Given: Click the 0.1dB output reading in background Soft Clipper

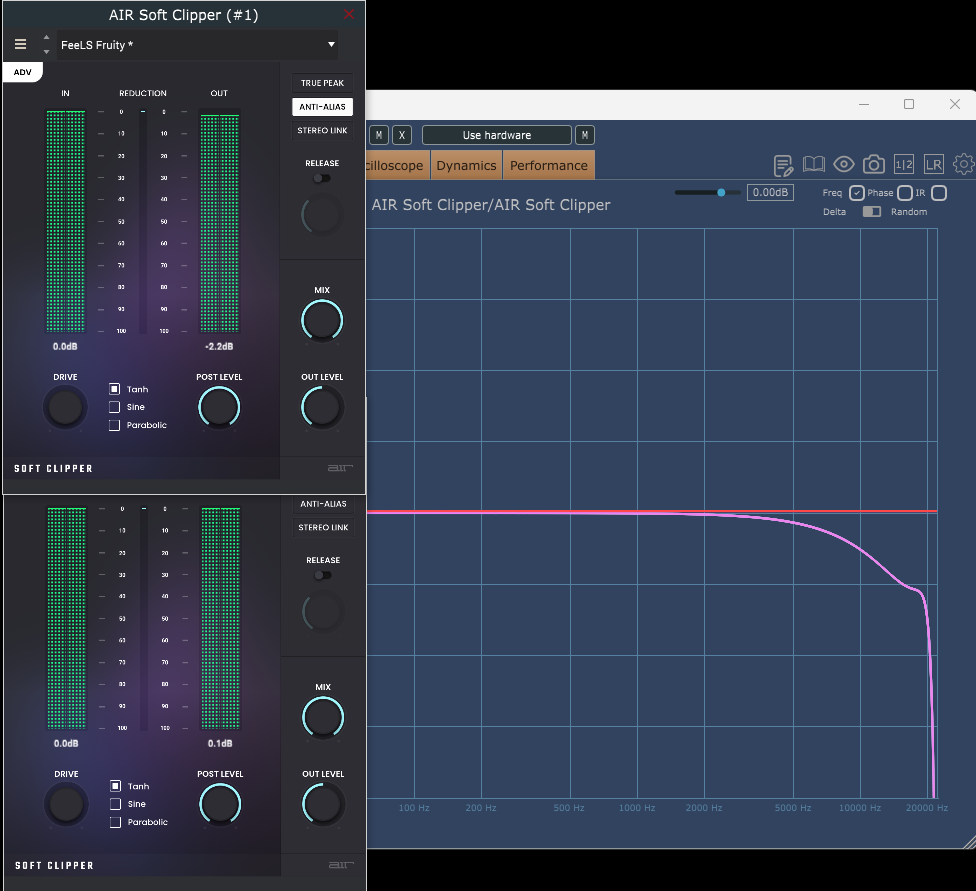Looking at the screenshot, I should coord(220,743).
